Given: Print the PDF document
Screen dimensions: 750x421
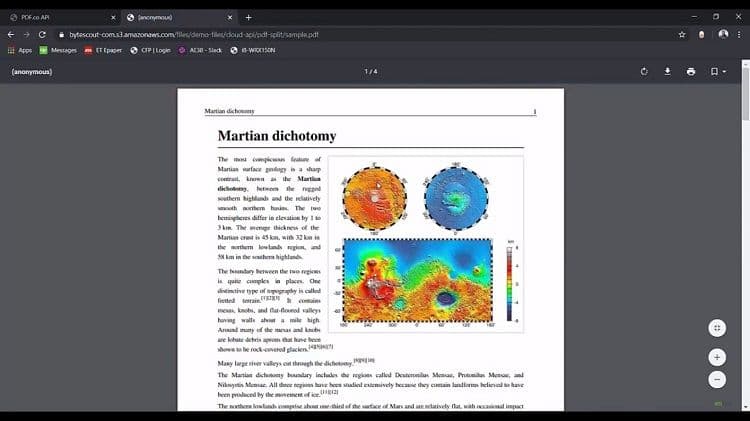Looking at the screenshot, I should 691,72.
